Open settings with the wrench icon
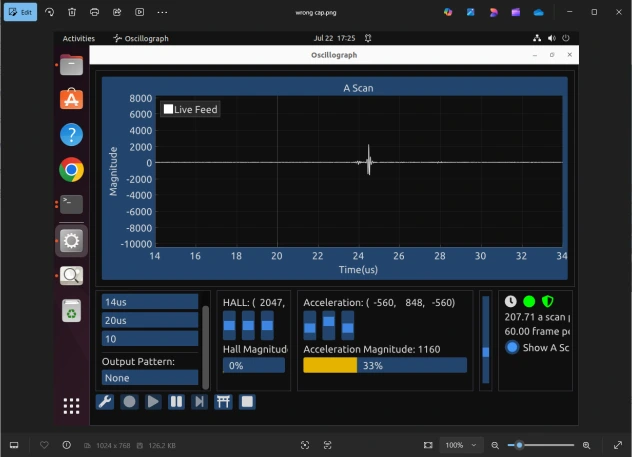Image resolution: width=632 pixels, height=457 pixels. (x=105, y=402)
